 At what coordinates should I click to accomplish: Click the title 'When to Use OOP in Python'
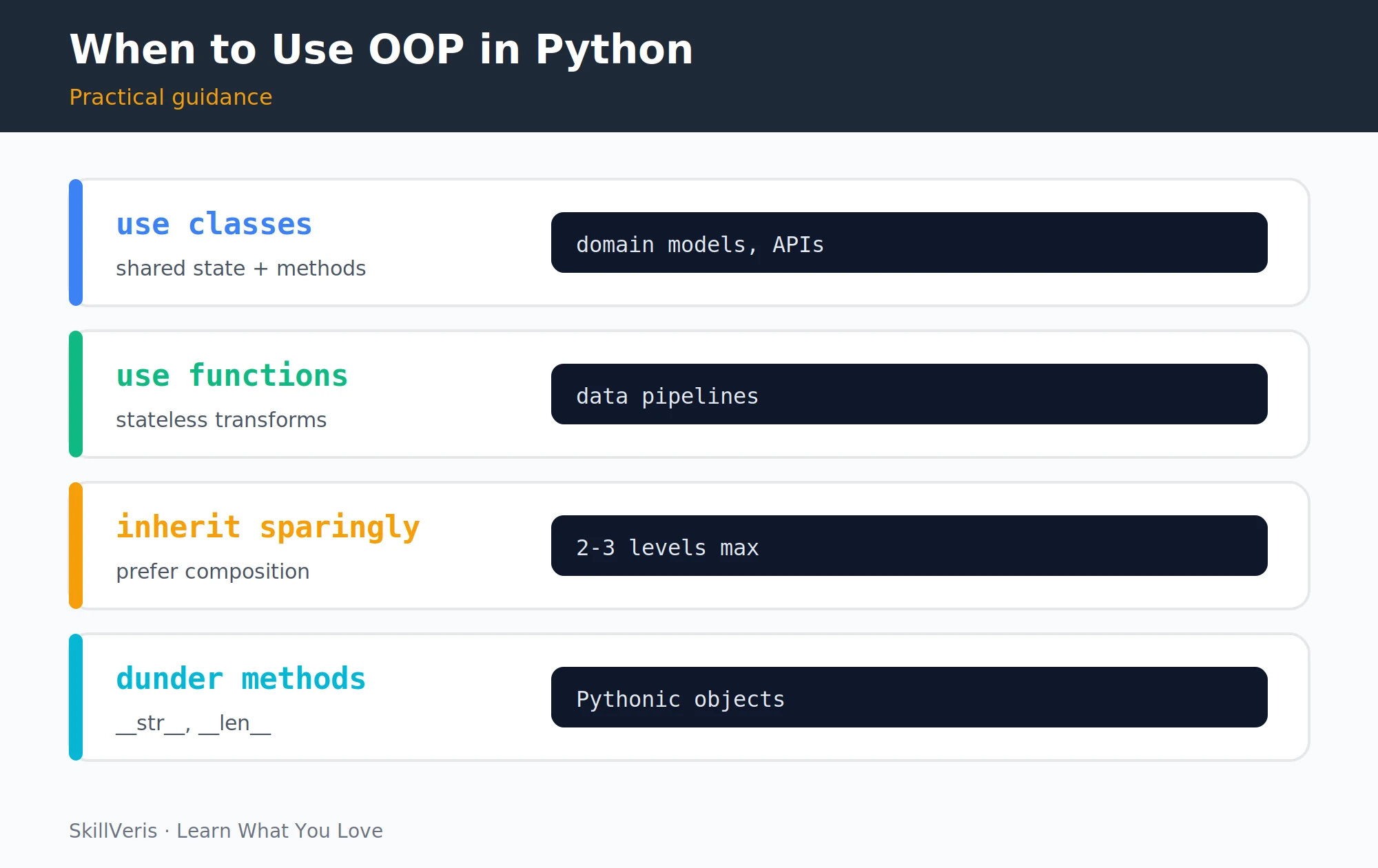[381, 50]
